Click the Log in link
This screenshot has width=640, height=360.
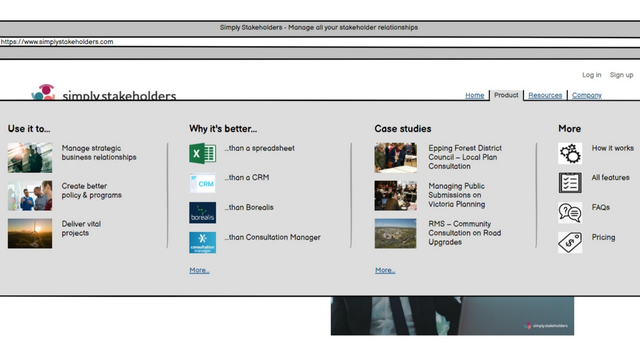click(x=591, y=75)
